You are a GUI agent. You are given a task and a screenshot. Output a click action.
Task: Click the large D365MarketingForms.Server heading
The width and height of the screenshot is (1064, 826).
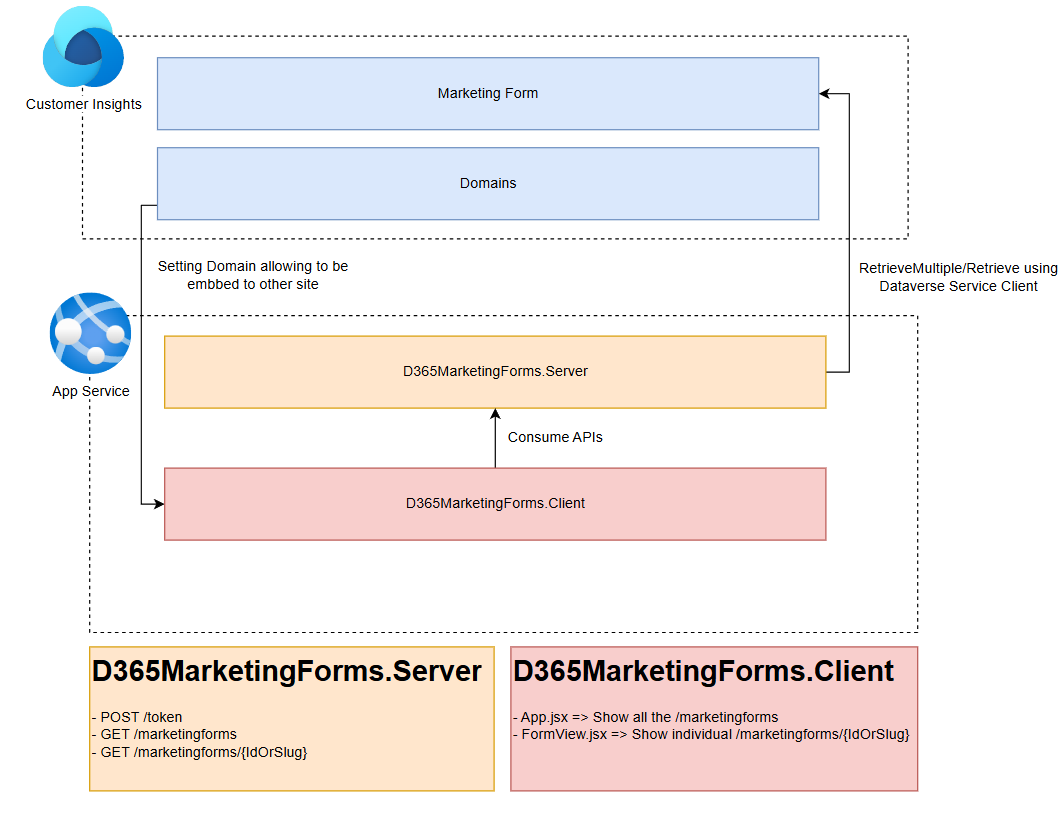coord(286,671)
